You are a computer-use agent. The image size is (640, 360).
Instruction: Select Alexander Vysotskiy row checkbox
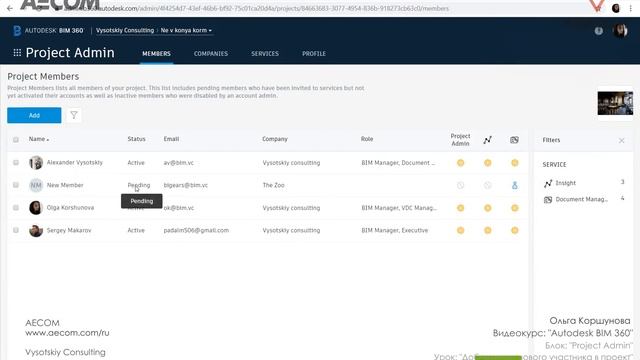pos(16,162)
